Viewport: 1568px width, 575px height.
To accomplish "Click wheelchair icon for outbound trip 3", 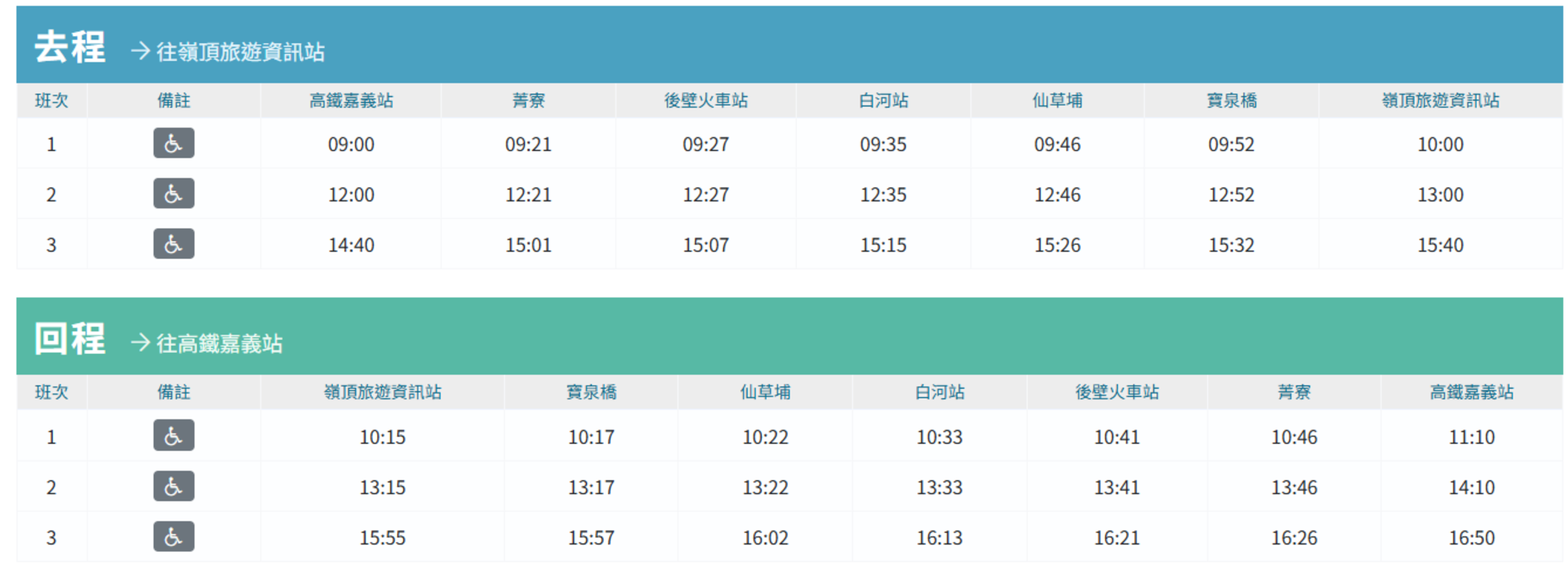I will 174,244.
